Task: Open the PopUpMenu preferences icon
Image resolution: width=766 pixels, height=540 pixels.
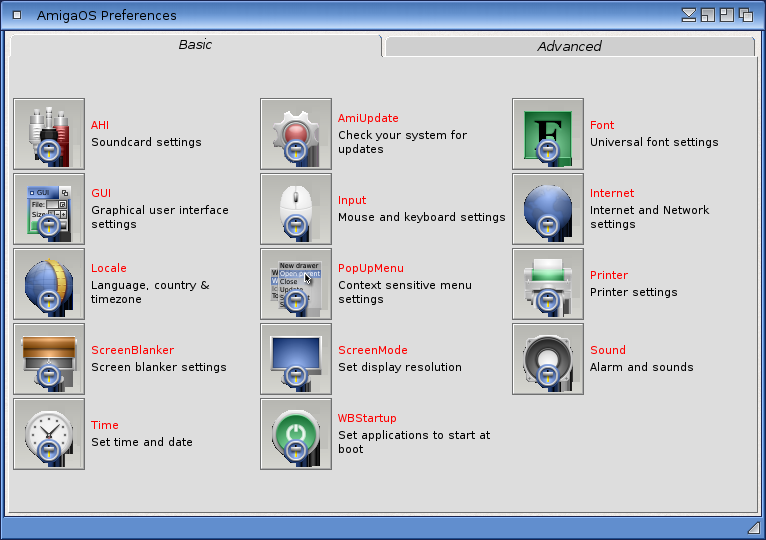Action: (296, 284)
